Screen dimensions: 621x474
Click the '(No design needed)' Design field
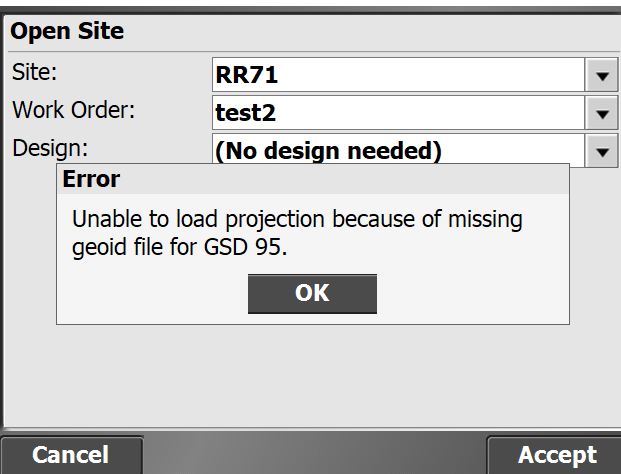pos(396,151)
